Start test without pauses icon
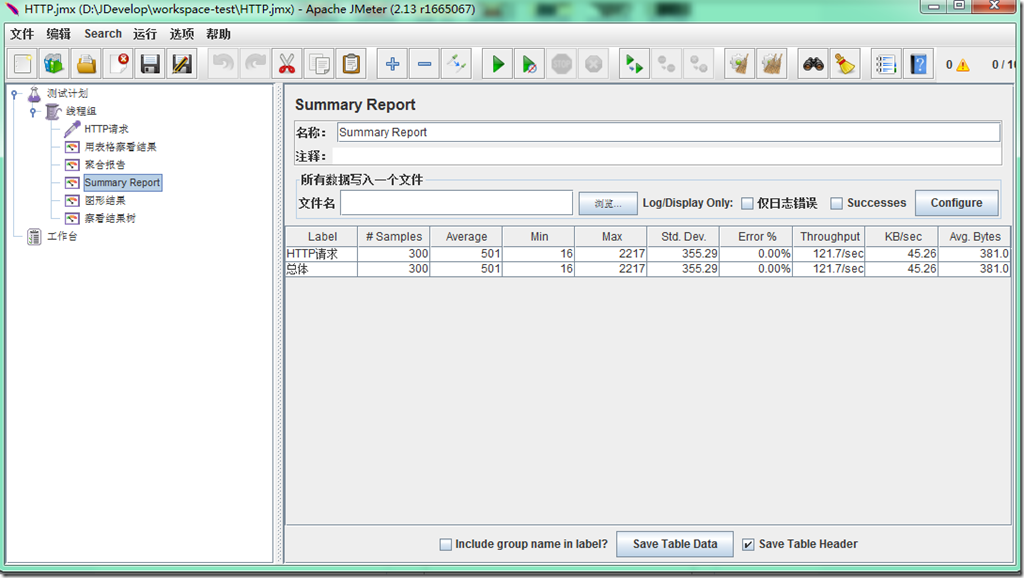1024x578 pixels. tap(530, 64)
